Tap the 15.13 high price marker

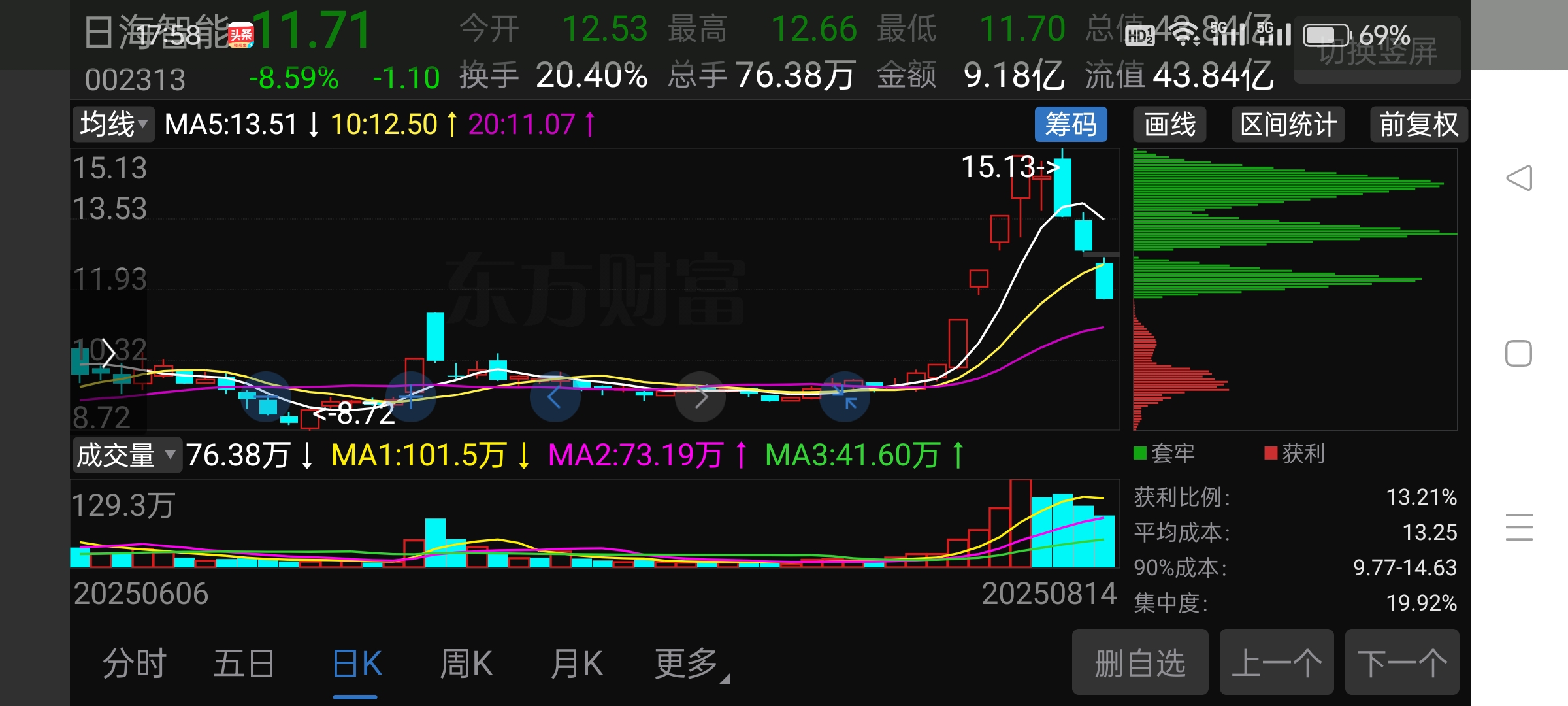[x=1009, y=167]
